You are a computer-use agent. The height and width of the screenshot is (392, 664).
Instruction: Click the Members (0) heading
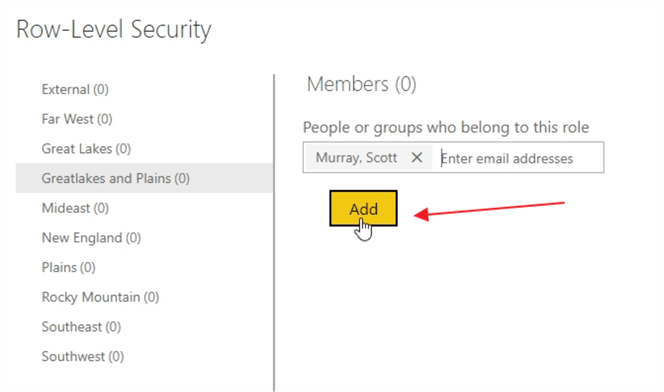[x=361, y=84]
